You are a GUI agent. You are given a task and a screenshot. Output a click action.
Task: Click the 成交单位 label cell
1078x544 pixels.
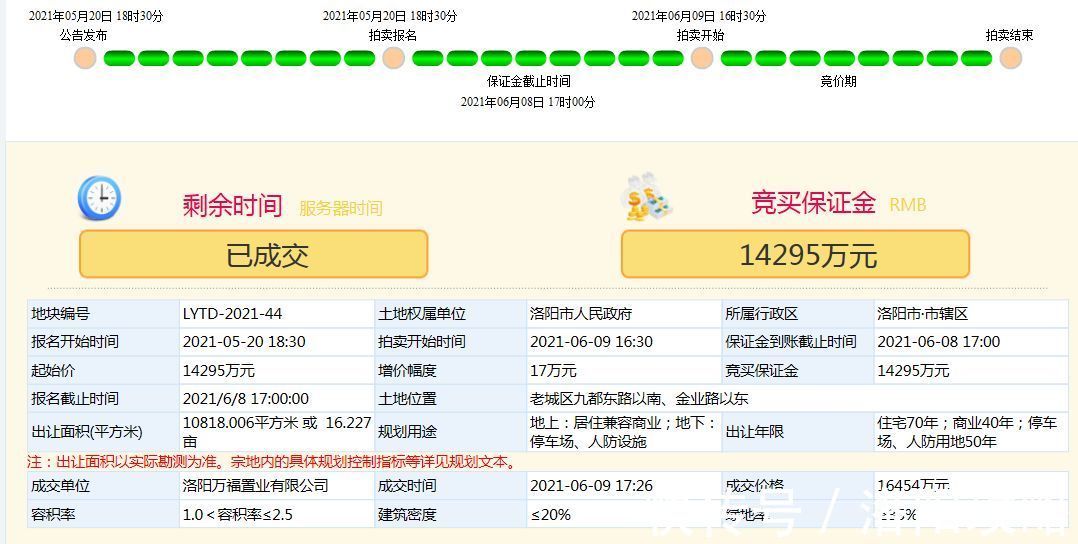[x=103, y=486]
